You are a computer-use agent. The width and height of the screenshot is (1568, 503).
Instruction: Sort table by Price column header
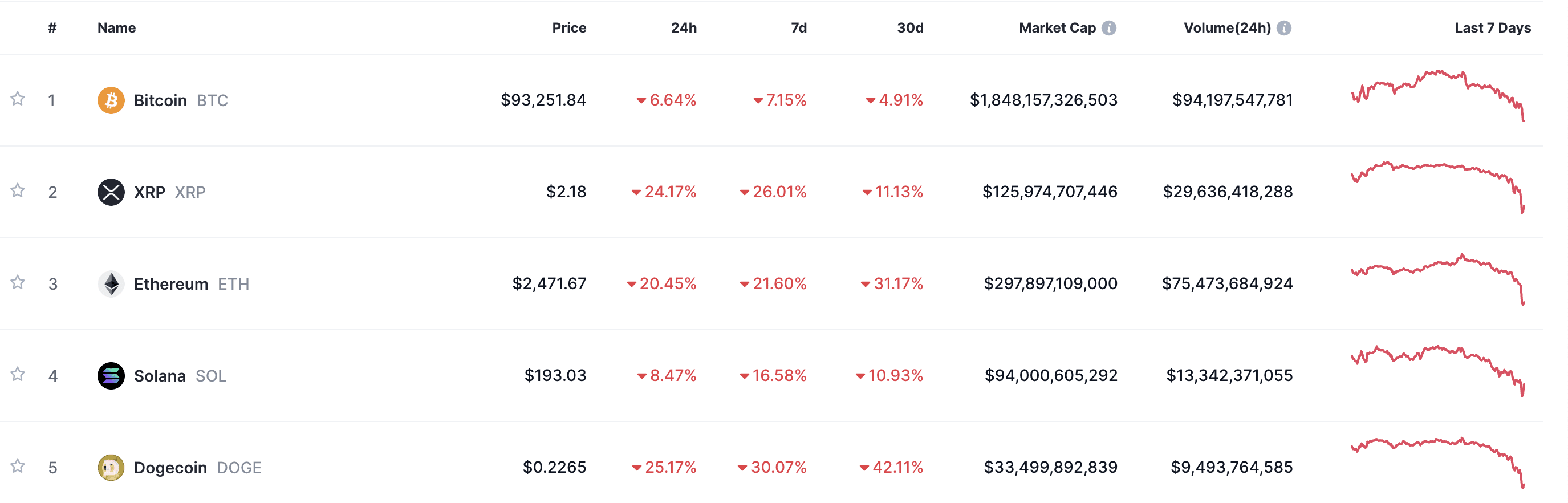(x=568, y=28)
